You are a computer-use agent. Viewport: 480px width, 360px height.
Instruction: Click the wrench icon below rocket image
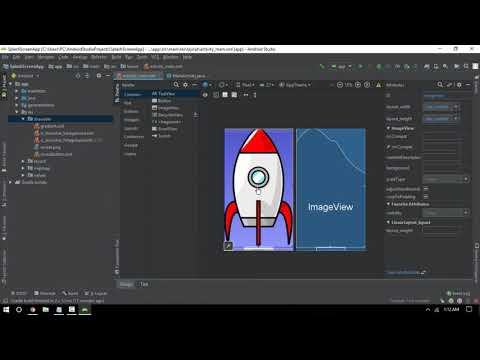[228, 246]
